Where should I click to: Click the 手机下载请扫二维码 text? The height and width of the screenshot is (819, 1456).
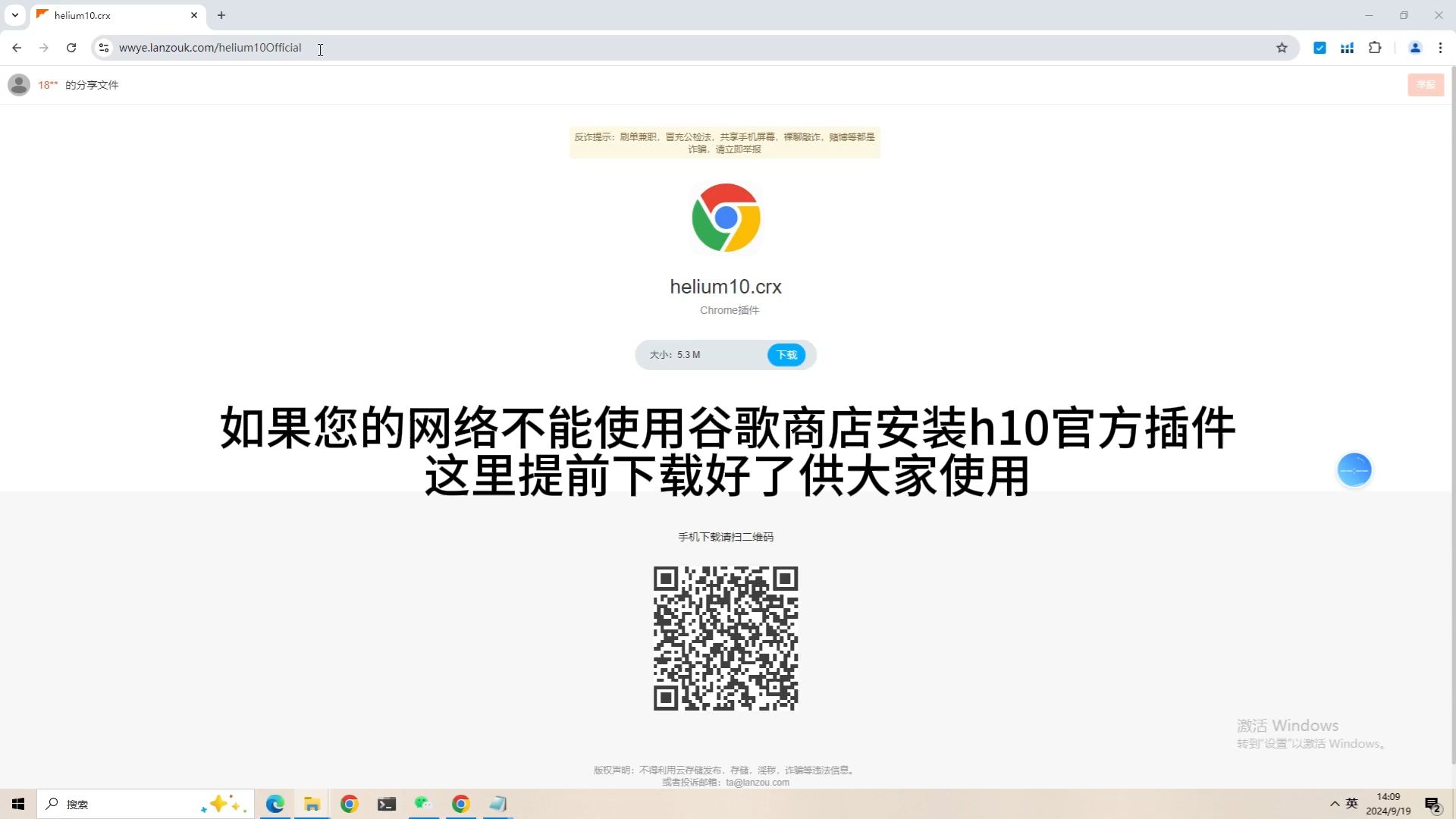coord(726,537)
